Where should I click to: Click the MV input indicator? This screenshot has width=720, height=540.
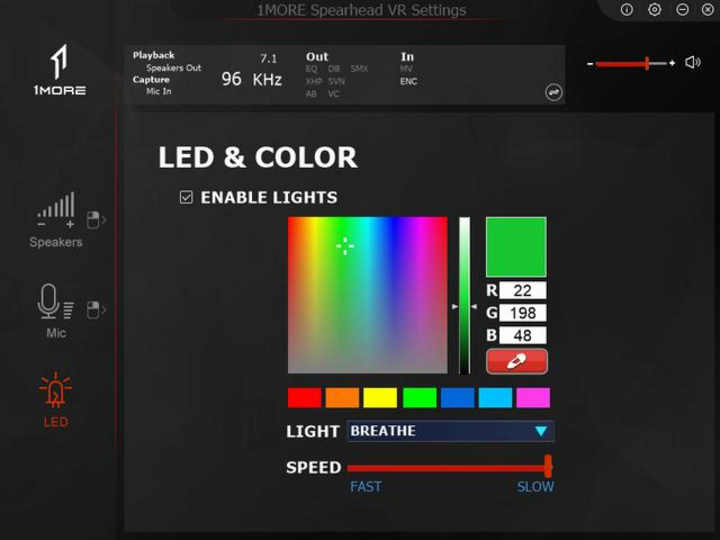pyautogui.click(x=406, y=69)
